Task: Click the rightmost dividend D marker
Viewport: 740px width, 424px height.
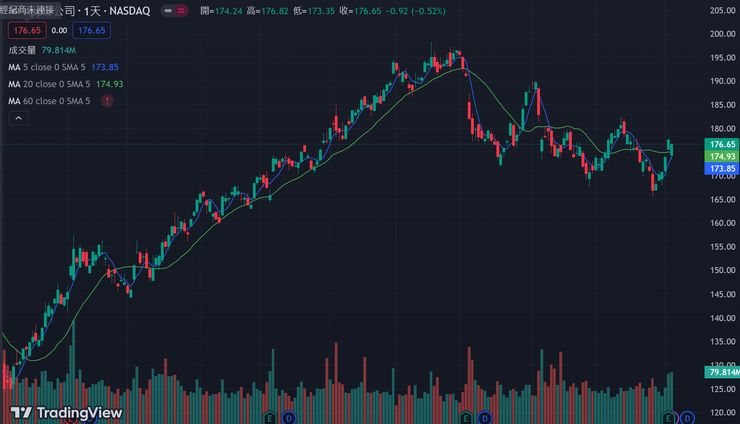Action: pyautogui.click(x=685, y=416)
